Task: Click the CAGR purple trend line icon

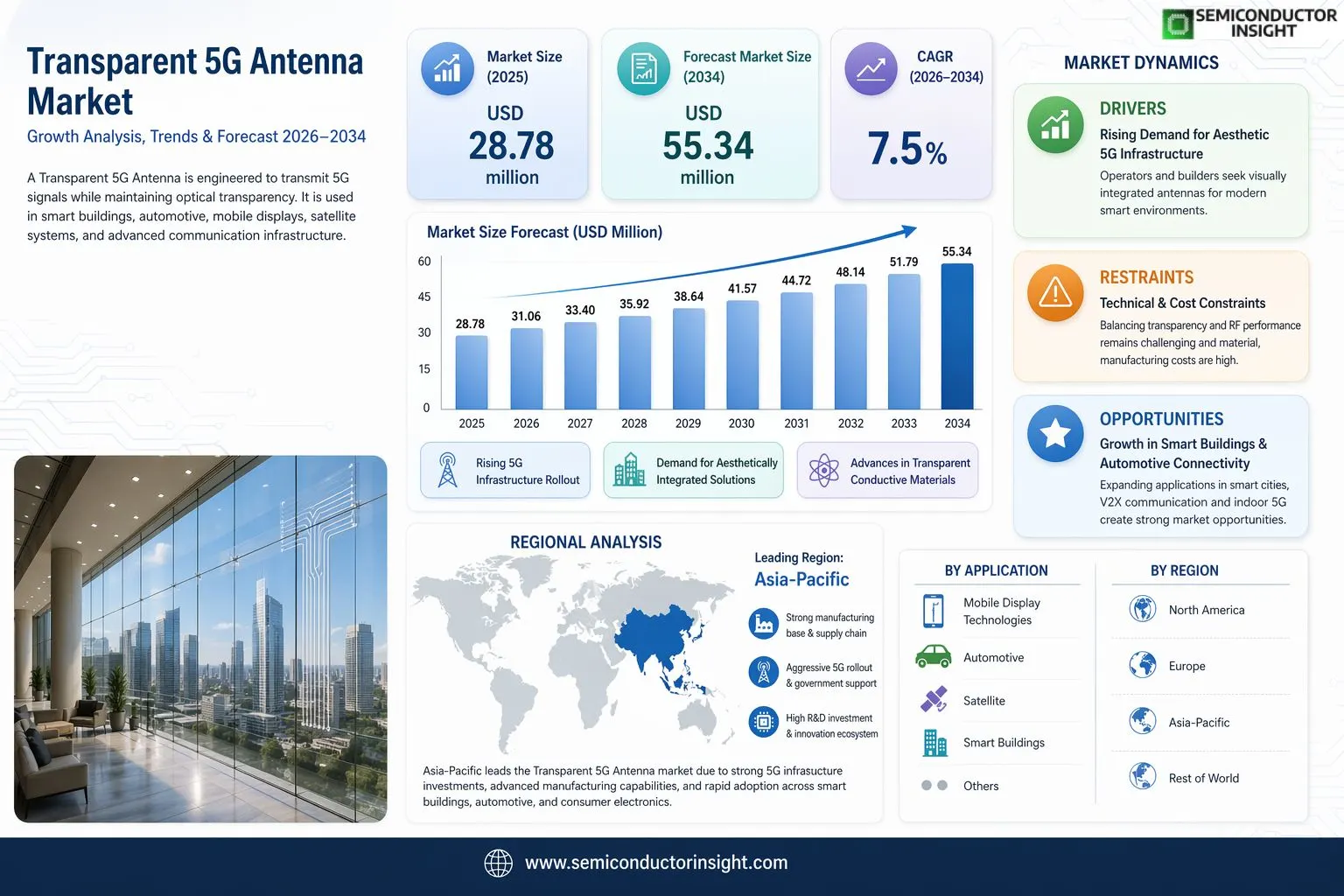Action: click(871, 68)
